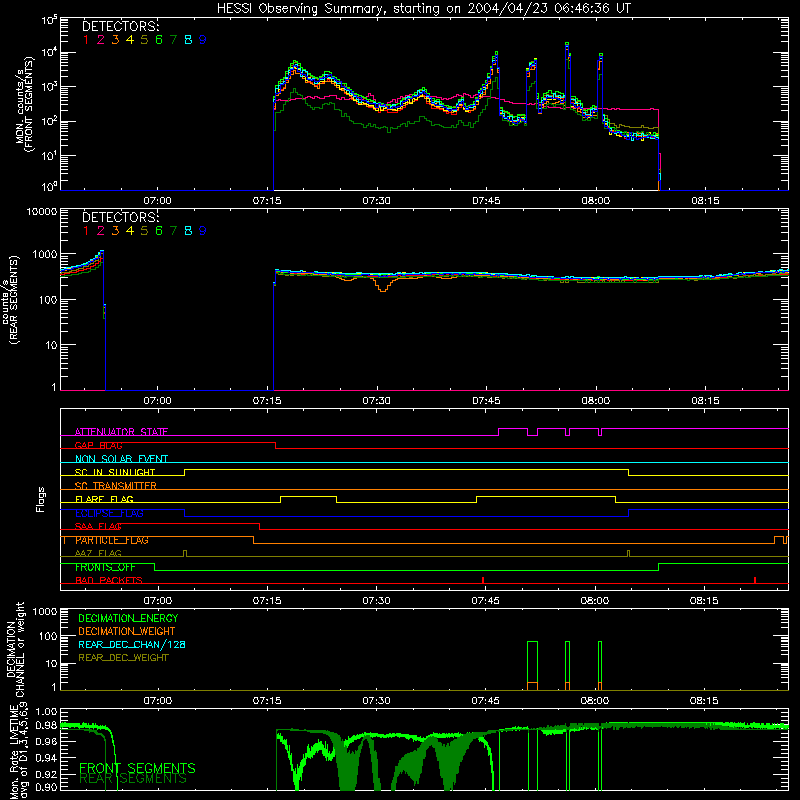Image resolution: width=800 pixels, height=800 pixels.
Task: Select detector 5 in front segments legend
Action: [144, 39]
